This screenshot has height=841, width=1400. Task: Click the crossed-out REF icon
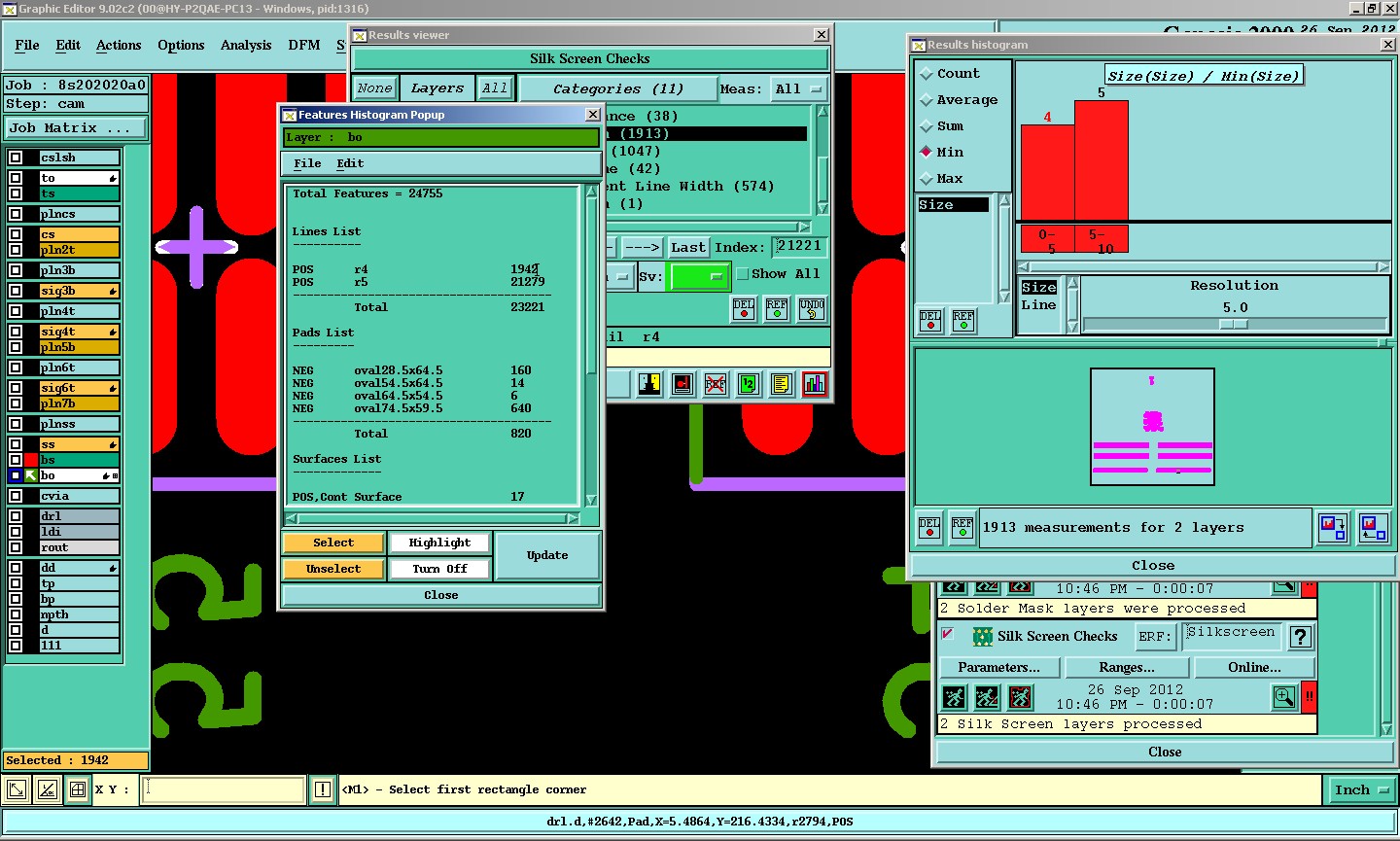tap(715, 384)
